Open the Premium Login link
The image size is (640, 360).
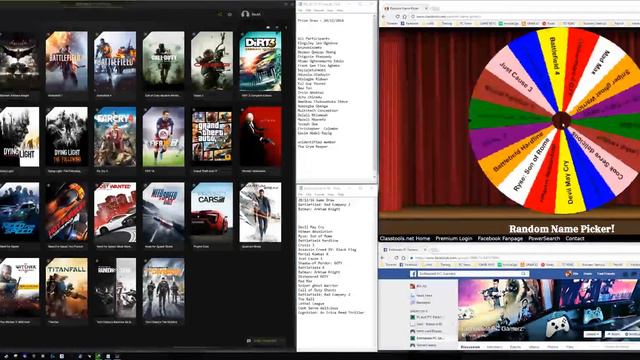point(453,238)
